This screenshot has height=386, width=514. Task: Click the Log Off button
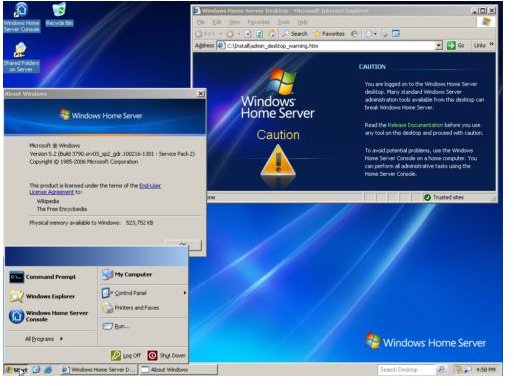click(126, 355)
